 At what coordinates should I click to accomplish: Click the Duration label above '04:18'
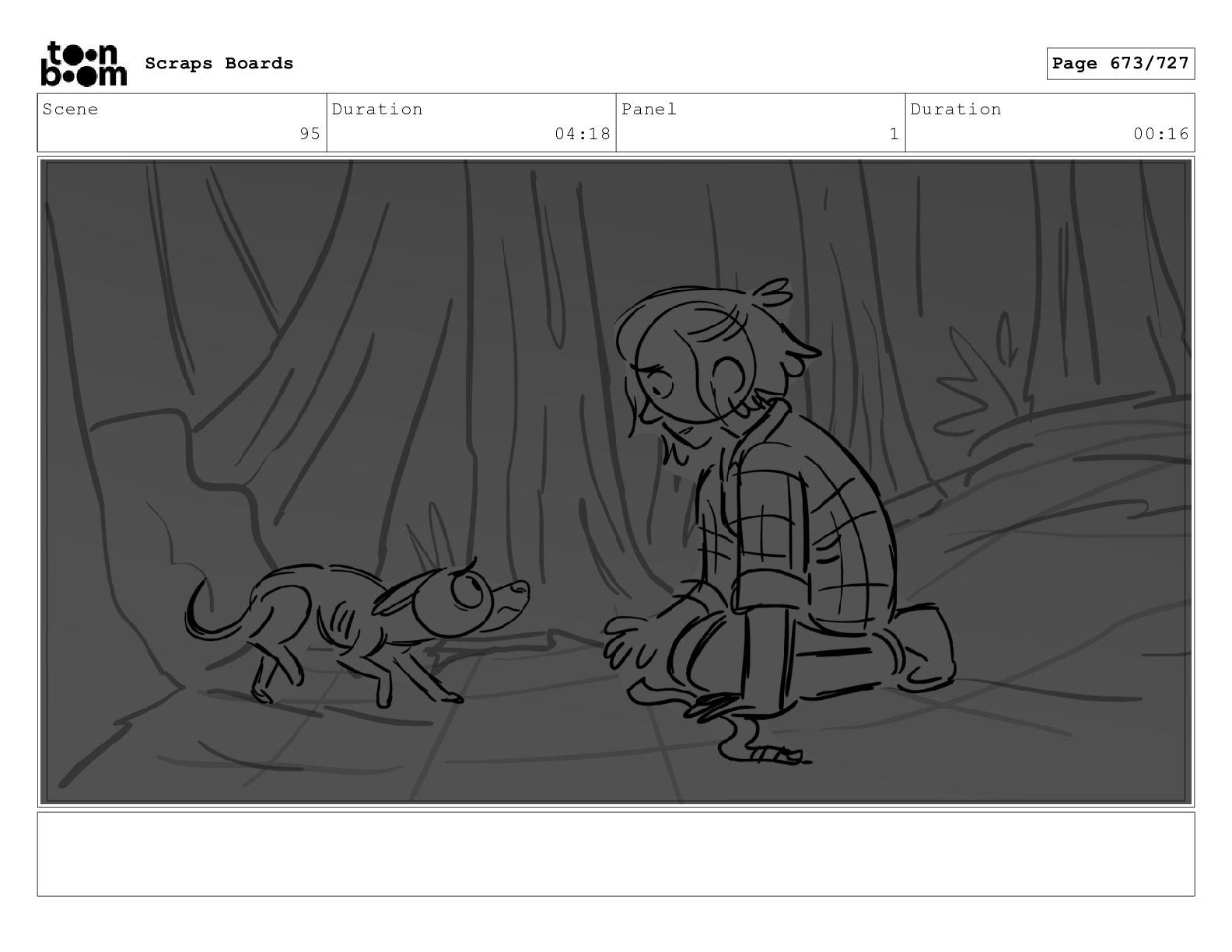point(377,110)
